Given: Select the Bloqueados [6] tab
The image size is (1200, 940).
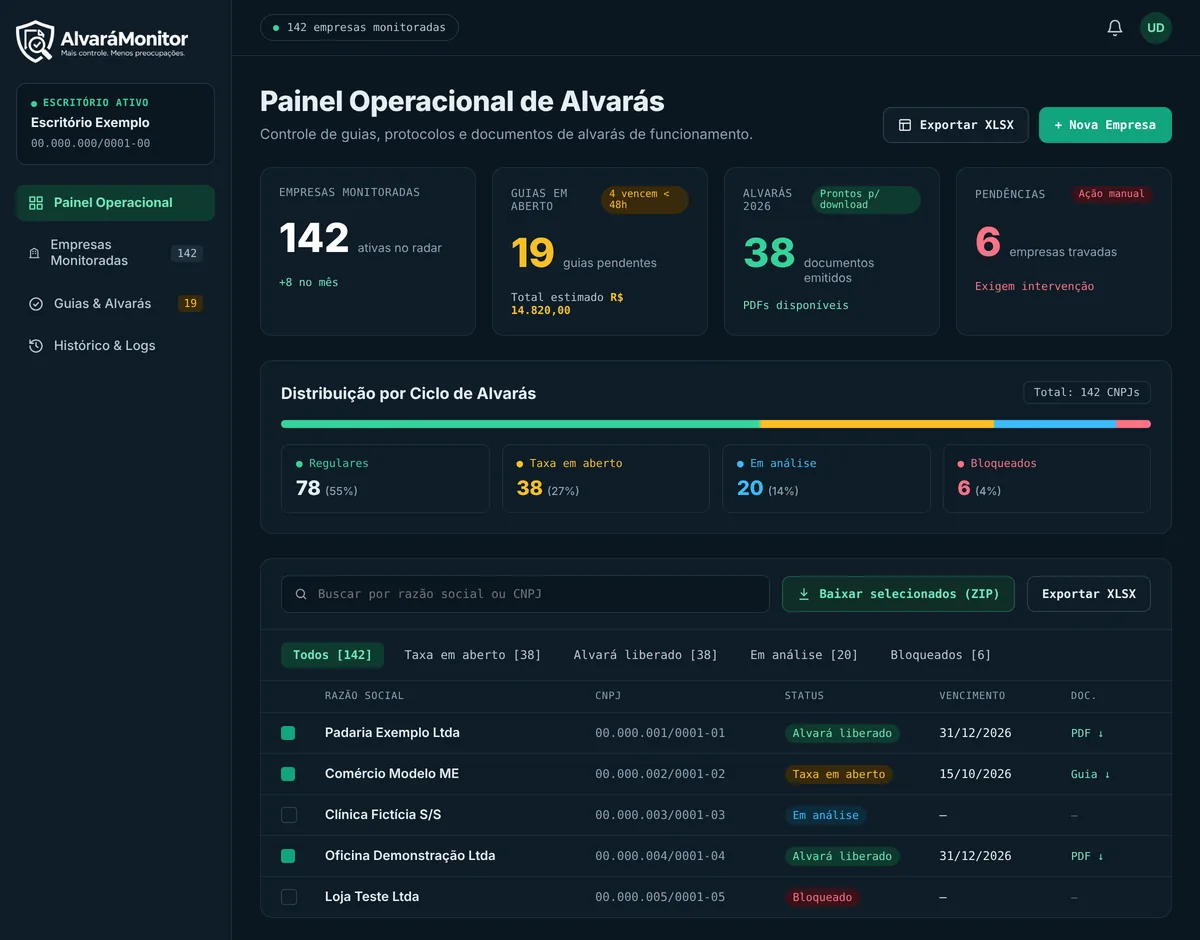Looking at the screenshot, I should click(940, 655).
